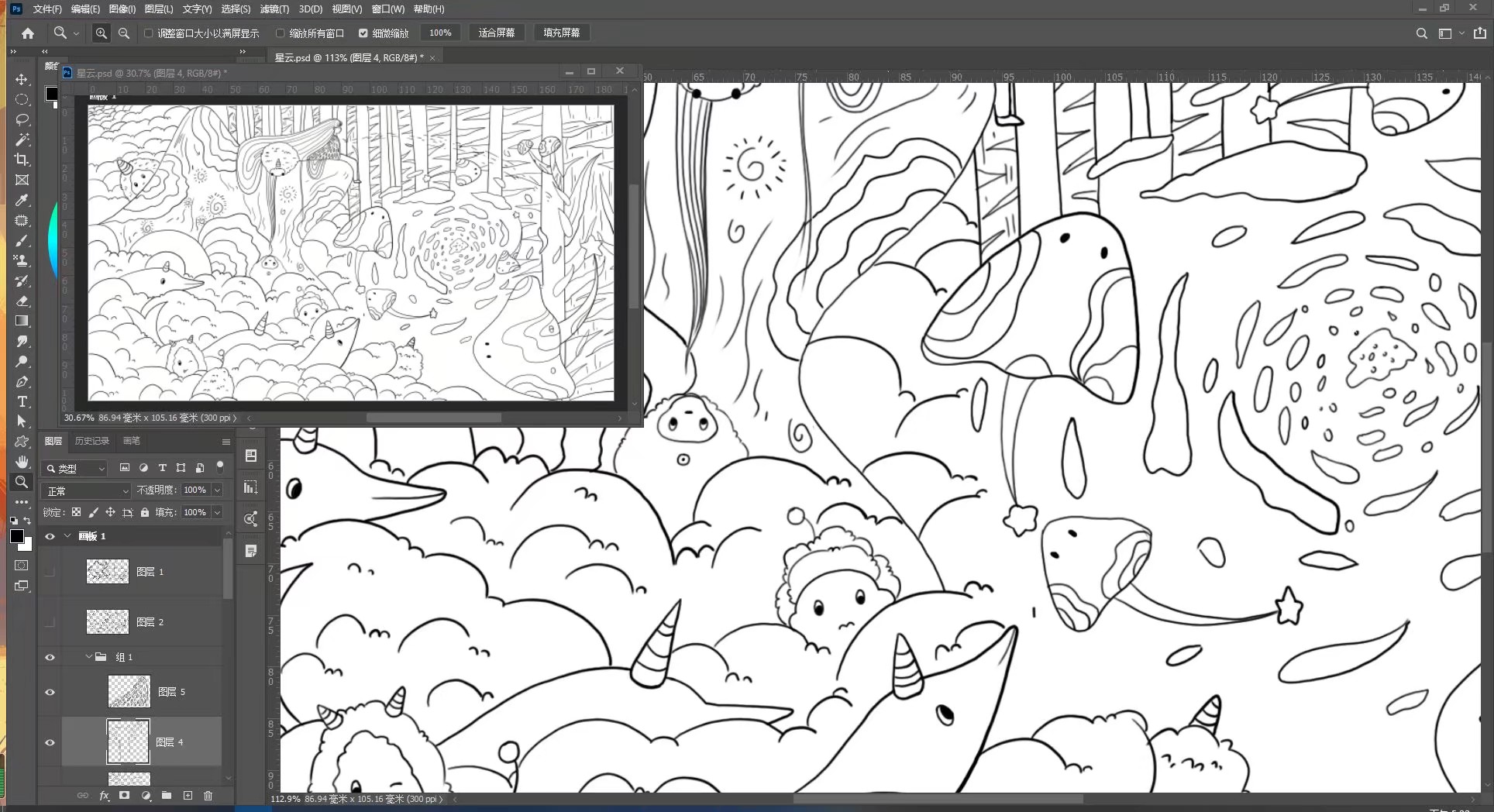The image size is (1494, 812).
Task: Select the Horizontal Type tool
Action: pos(22,401)
